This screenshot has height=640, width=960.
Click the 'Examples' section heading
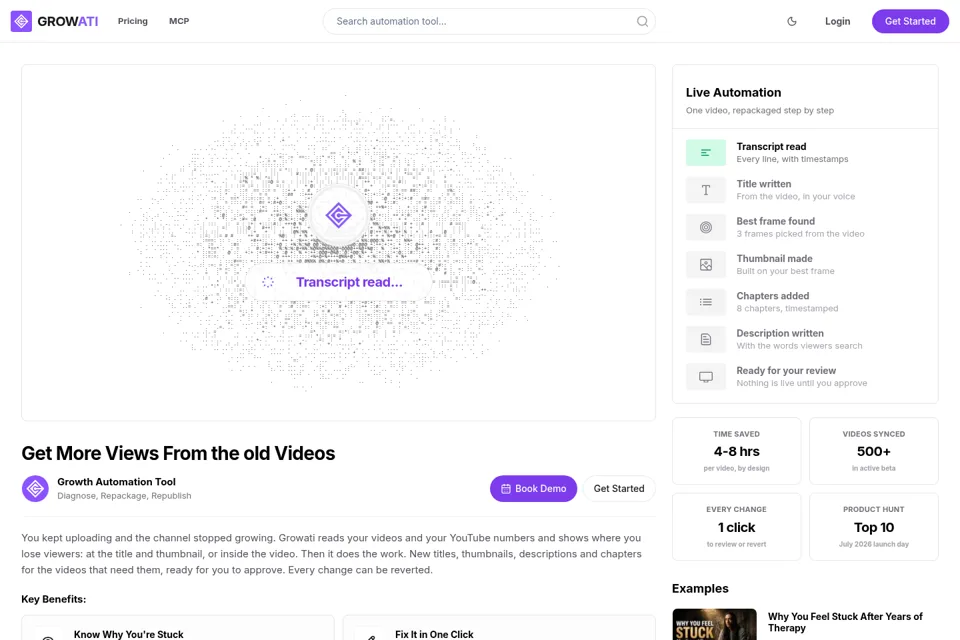click(700, 589)
